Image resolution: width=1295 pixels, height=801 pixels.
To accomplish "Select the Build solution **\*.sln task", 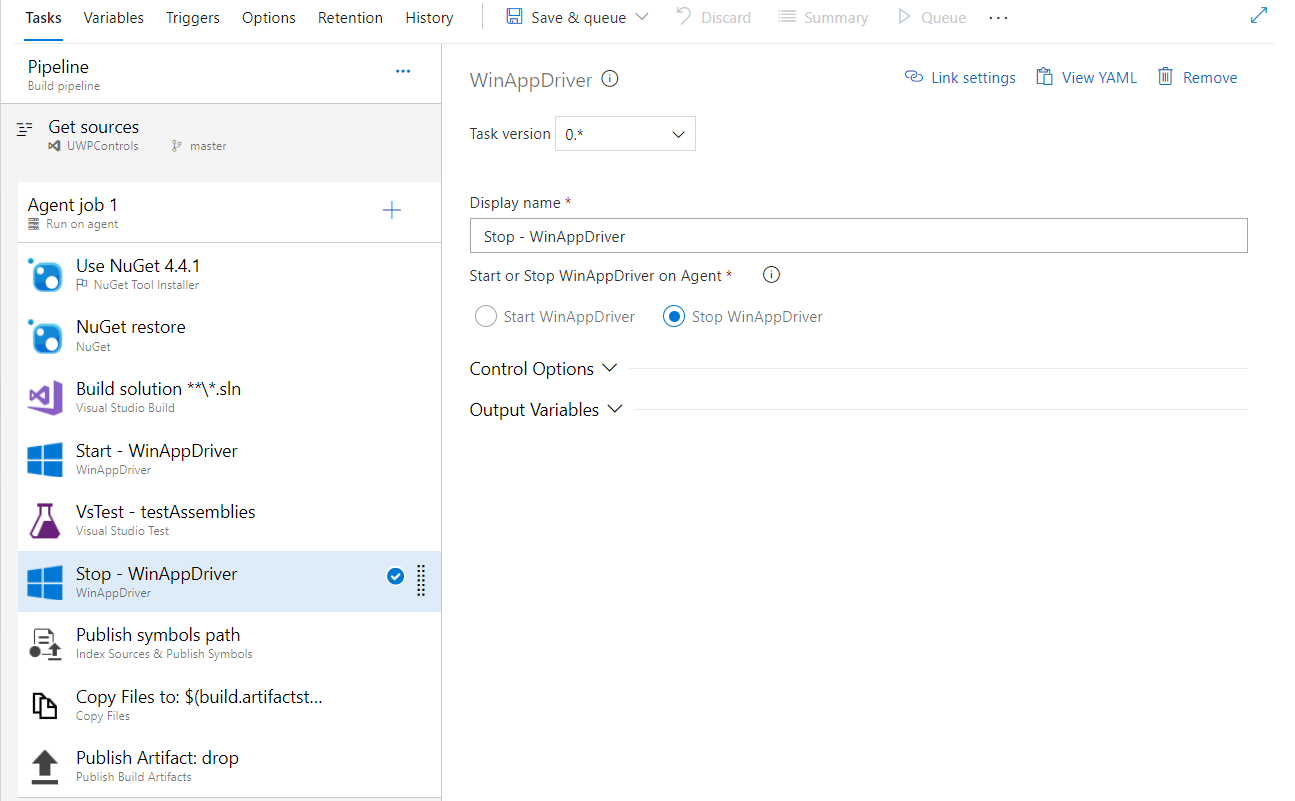I will [229, 397].
